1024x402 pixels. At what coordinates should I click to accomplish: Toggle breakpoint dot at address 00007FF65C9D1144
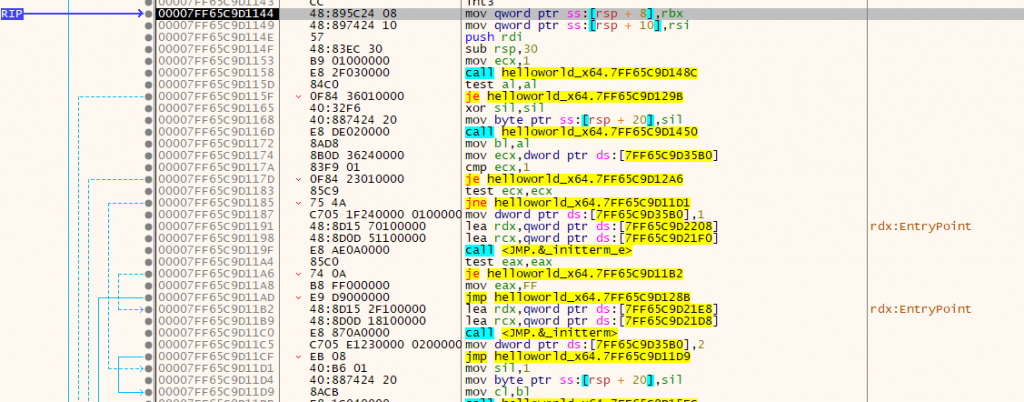[149, 14]
